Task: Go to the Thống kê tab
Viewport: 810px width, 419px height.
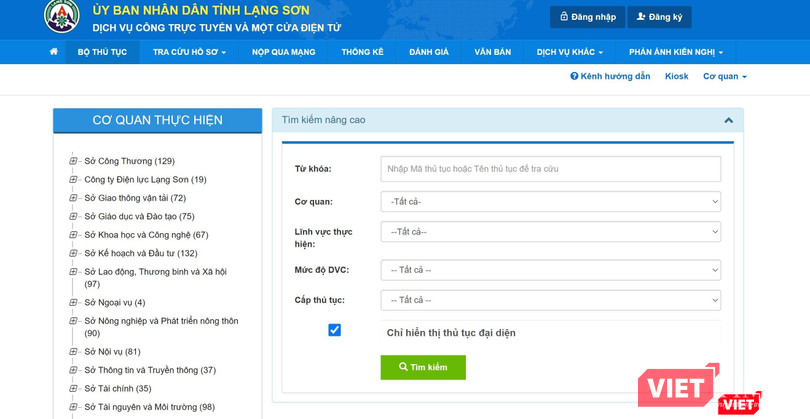Action: point(362,52)
